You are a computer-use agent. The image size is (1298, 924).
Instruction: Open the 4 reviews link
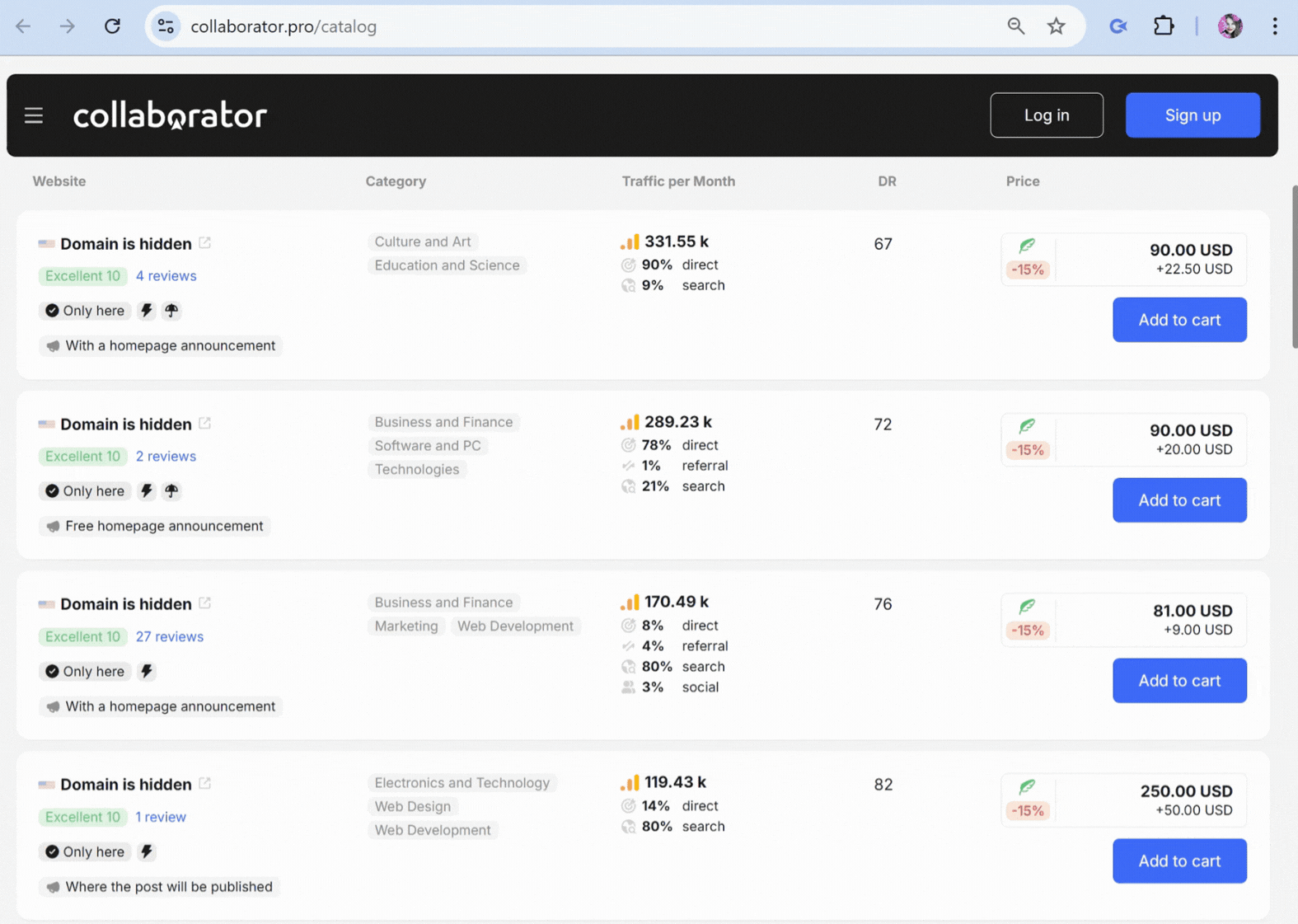[166, 276]
